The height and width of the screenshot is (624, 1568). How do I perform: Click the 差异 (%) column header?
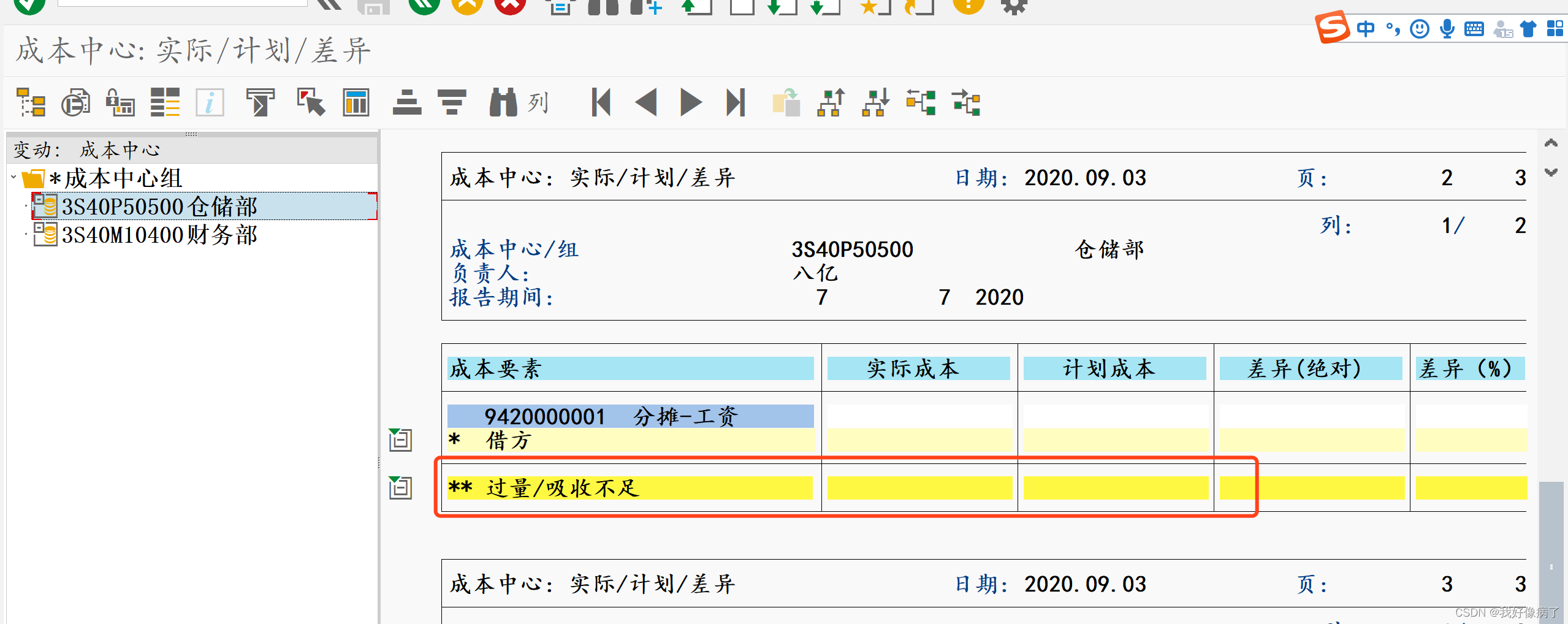coord(1470,368)
